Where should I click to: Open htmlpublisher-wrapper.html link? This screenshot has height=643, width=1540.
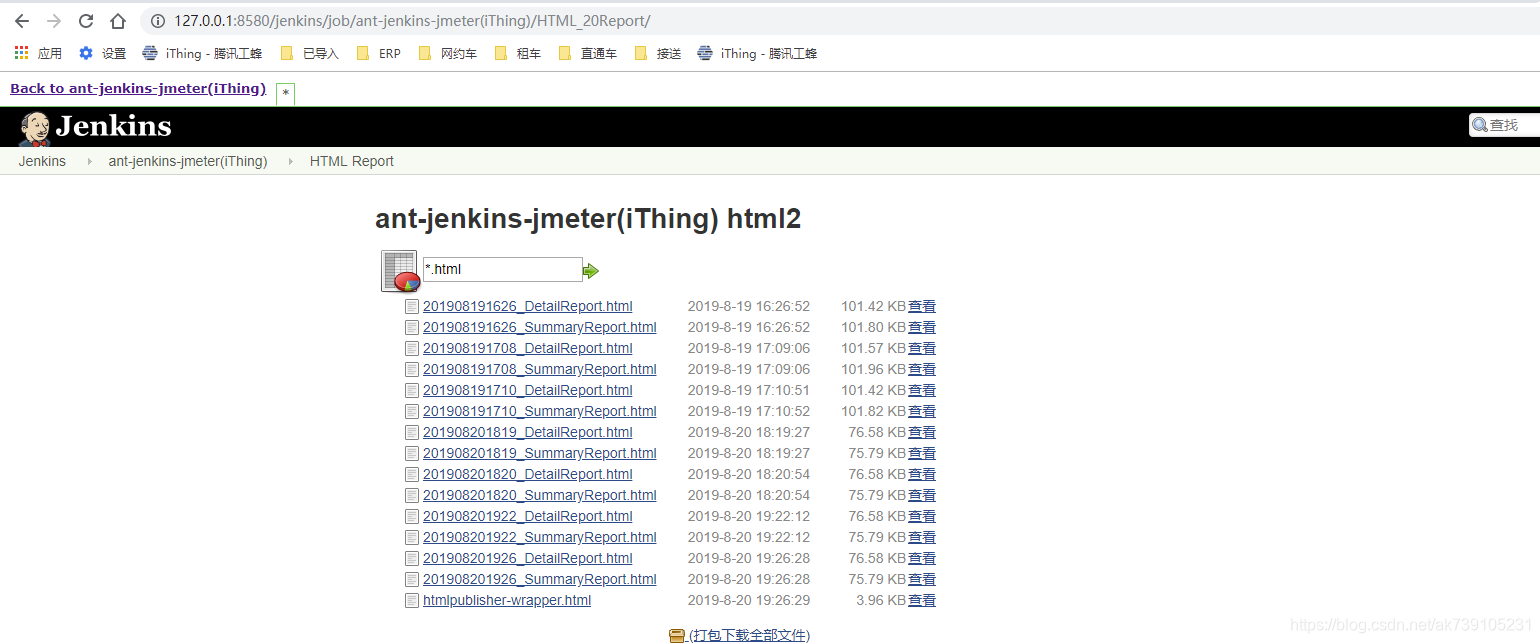(x=507, y=600)
